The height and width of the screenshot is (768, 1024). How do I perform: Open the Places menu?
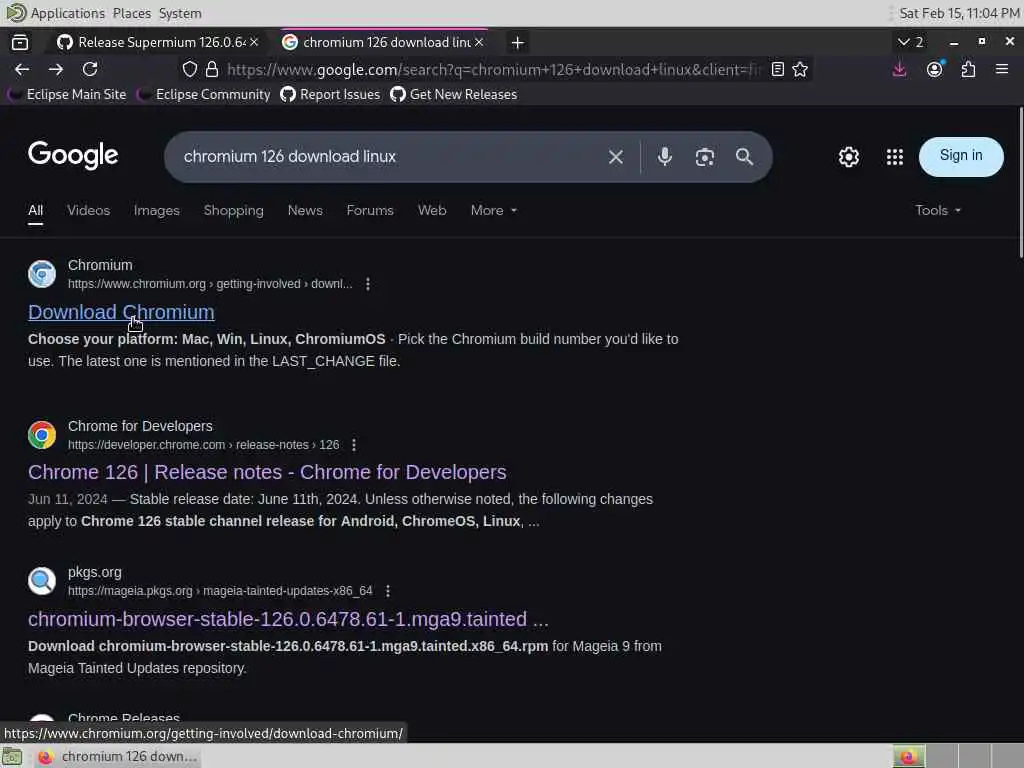[x=131, y=13]
